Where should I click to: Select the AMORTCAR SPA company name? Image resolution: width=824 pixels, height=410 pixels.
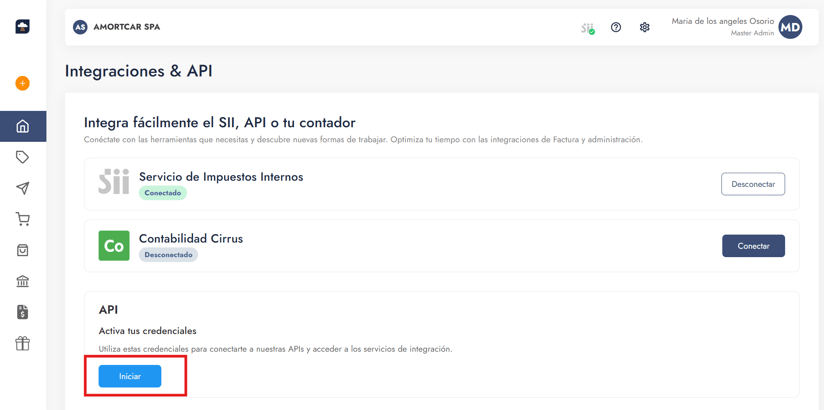pos(126,27)
